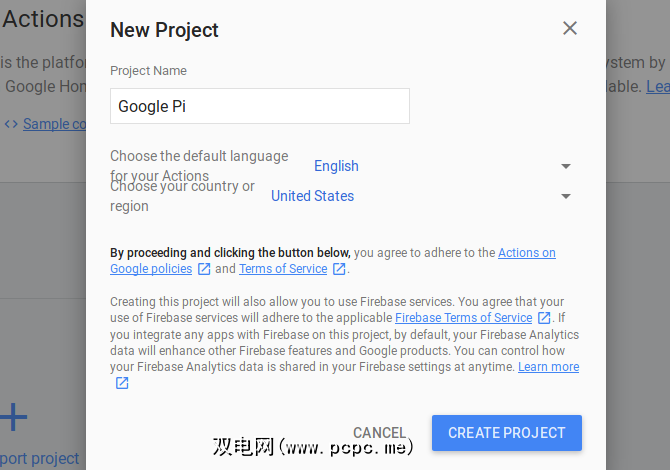Close the New Project dialog with X
Viewport: 670px width, 470px height.
tap(570, 28)
